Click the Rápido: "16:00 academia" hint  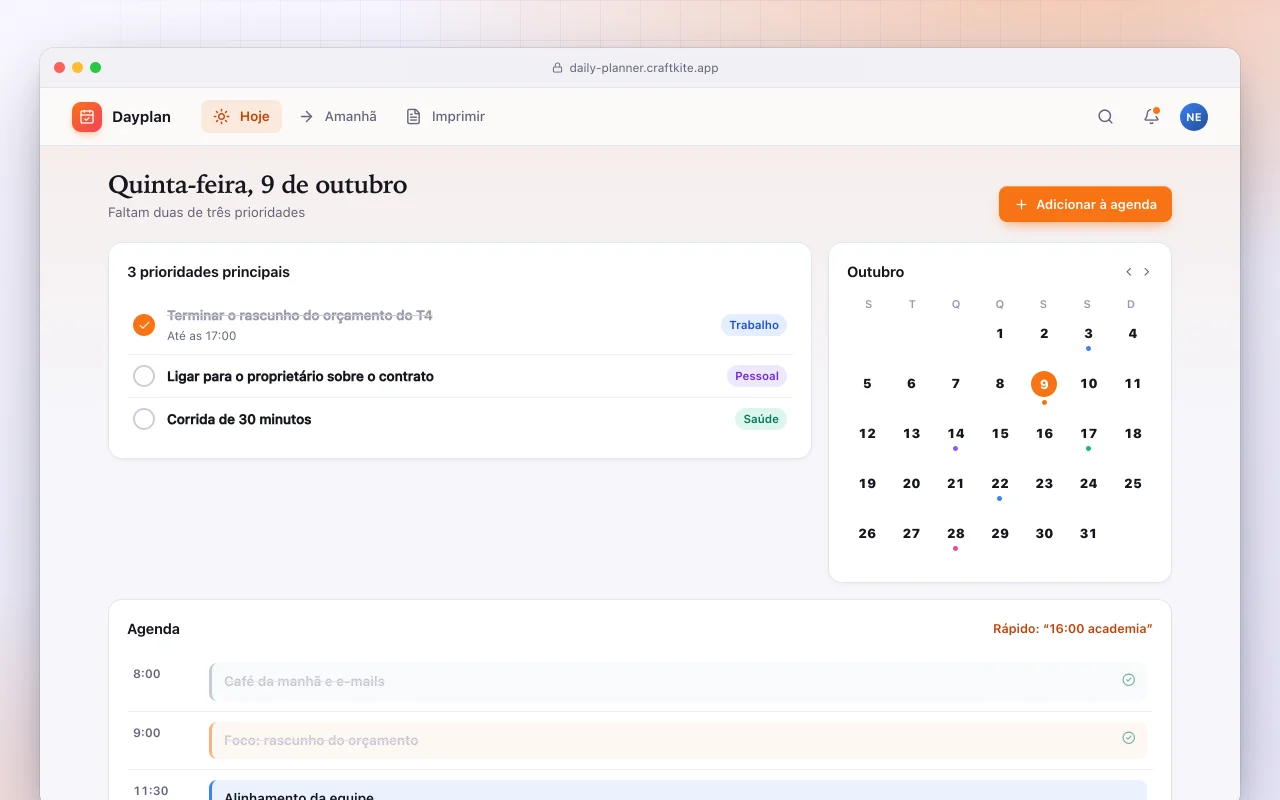(x=1073, y=629)
